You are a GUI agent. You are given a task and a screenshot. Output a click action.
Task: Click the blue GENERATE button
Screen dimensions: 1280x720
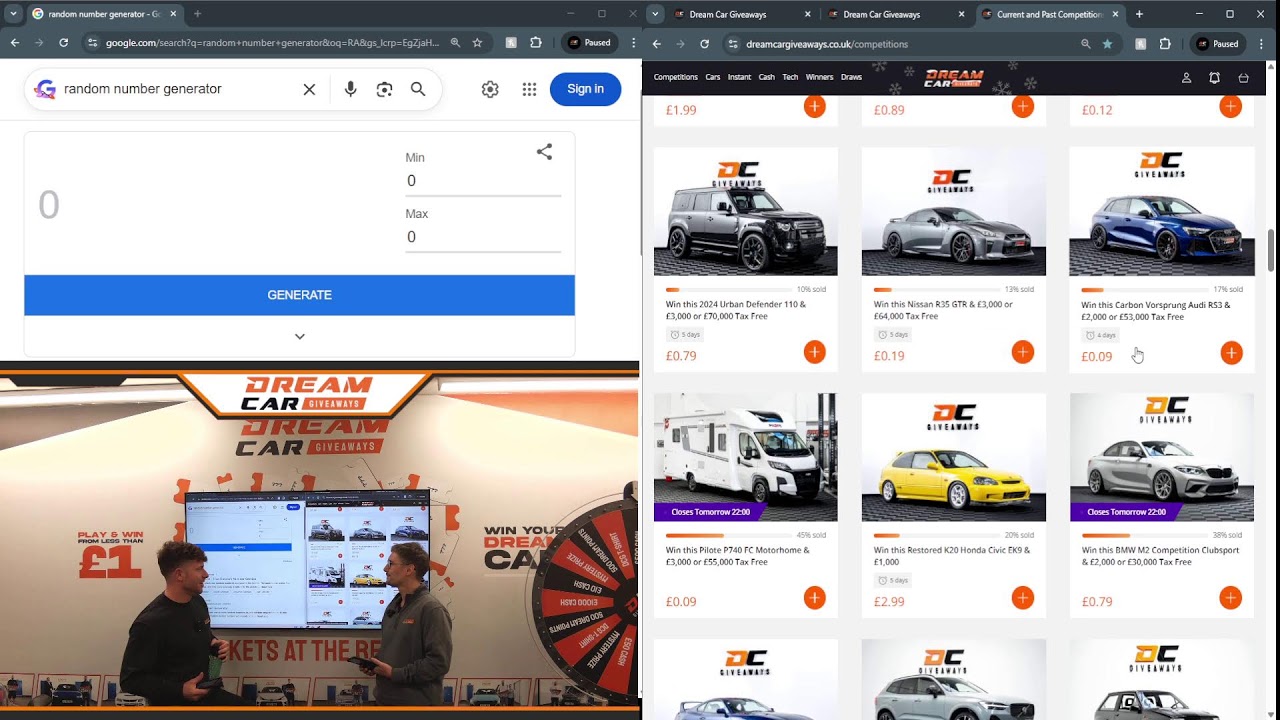299,295
